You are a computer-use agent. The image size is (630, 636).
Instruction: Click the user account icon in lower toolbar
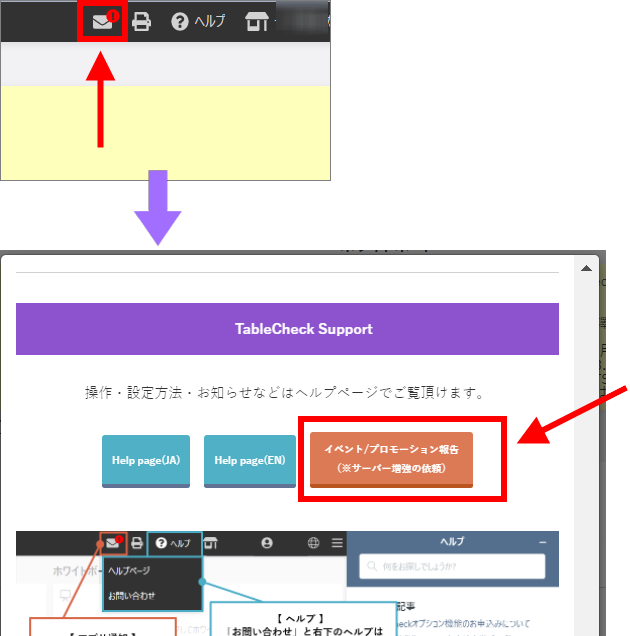(x=267, y=543)
